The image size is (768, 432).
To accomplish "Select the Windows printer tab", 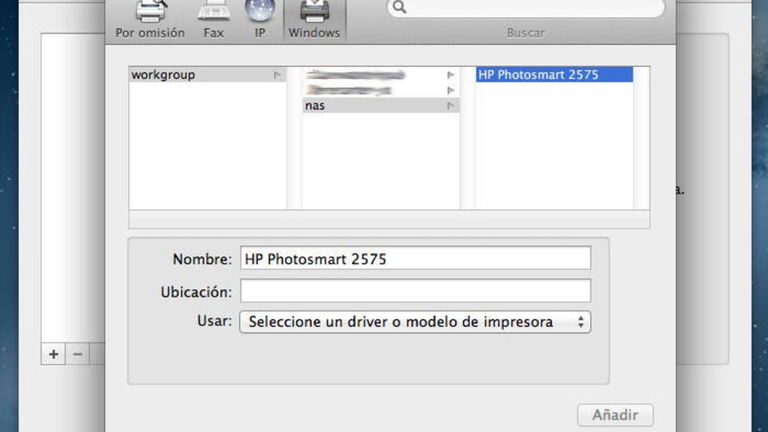I will pos(314,20).
